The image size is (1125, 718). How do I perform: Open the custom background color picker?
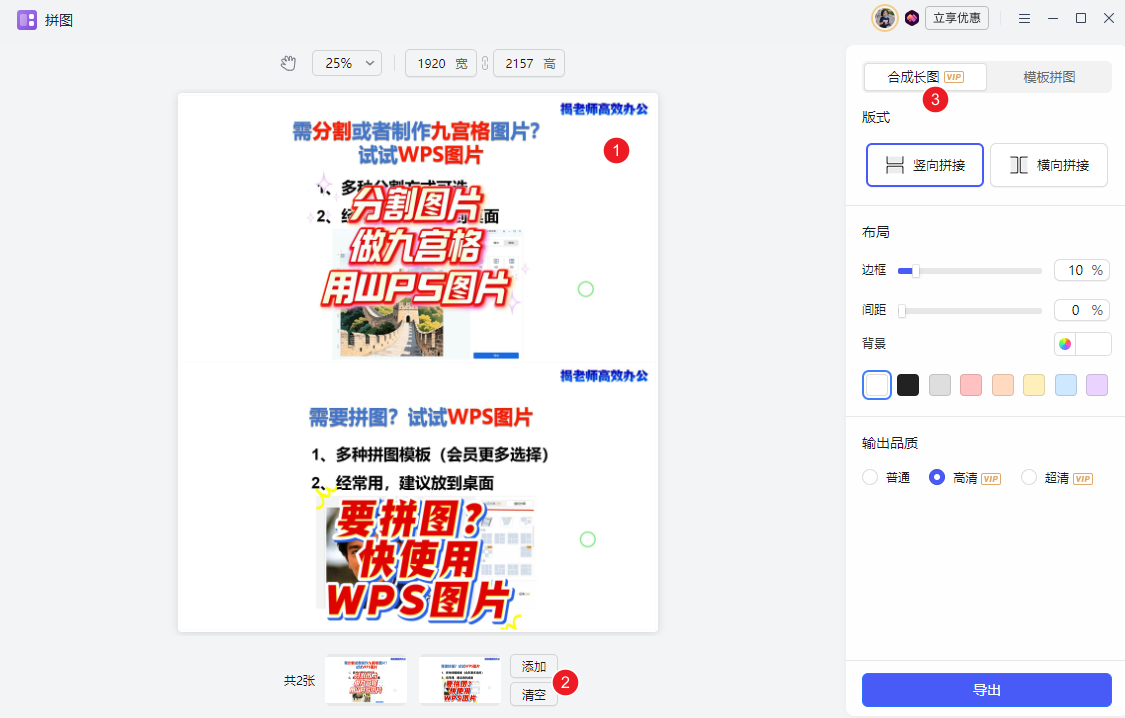tap(1082, 344)
